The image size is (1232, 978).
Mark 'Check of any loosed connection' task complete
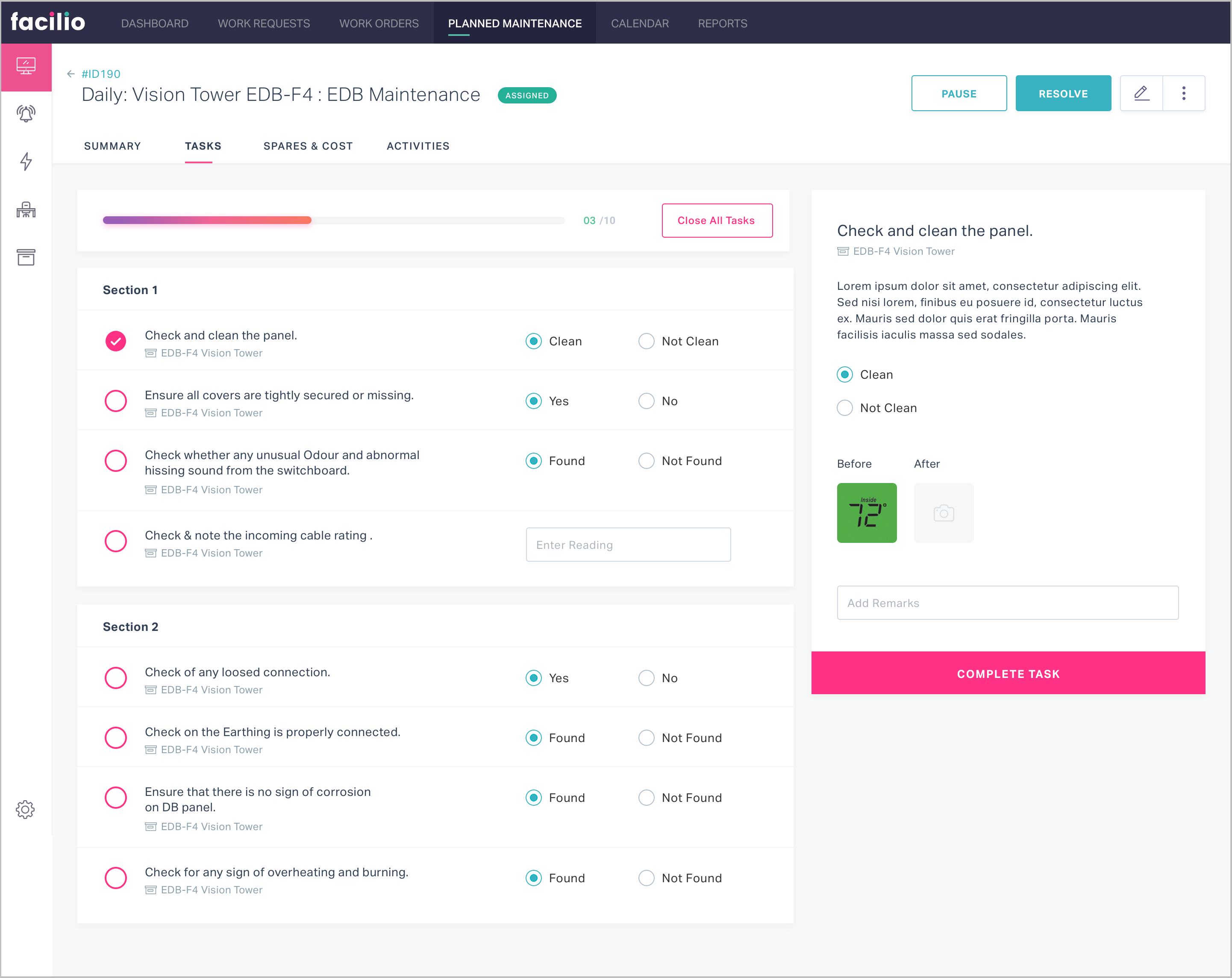click(x=115, y=678)
